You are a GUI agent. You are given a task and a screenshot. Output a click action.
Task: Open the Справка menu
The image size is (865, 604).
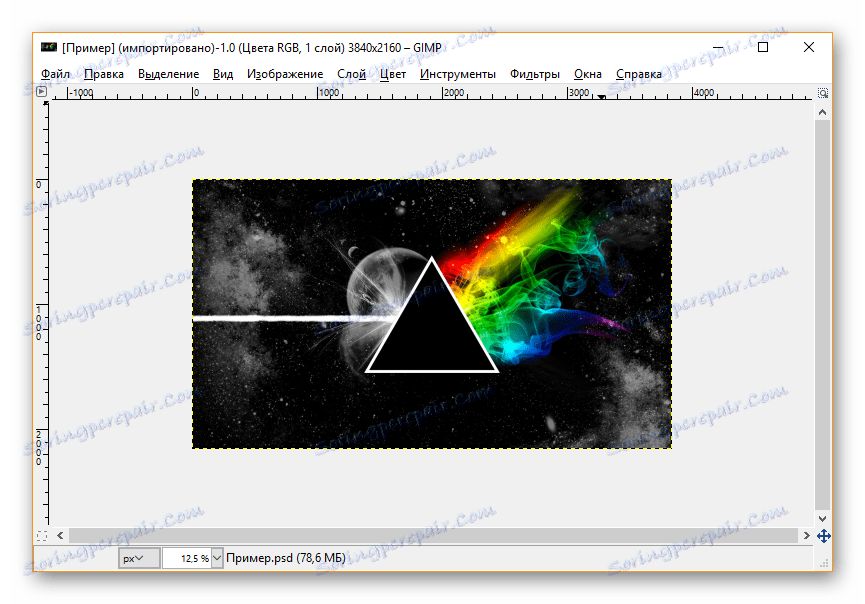639,74
